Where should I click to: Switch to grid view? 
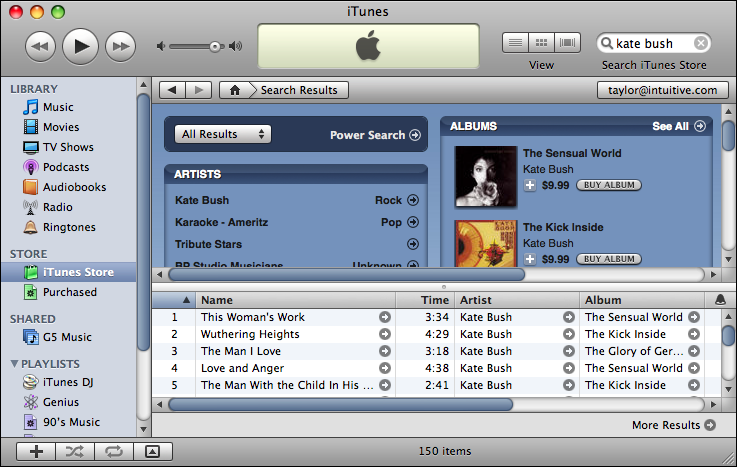541,43
